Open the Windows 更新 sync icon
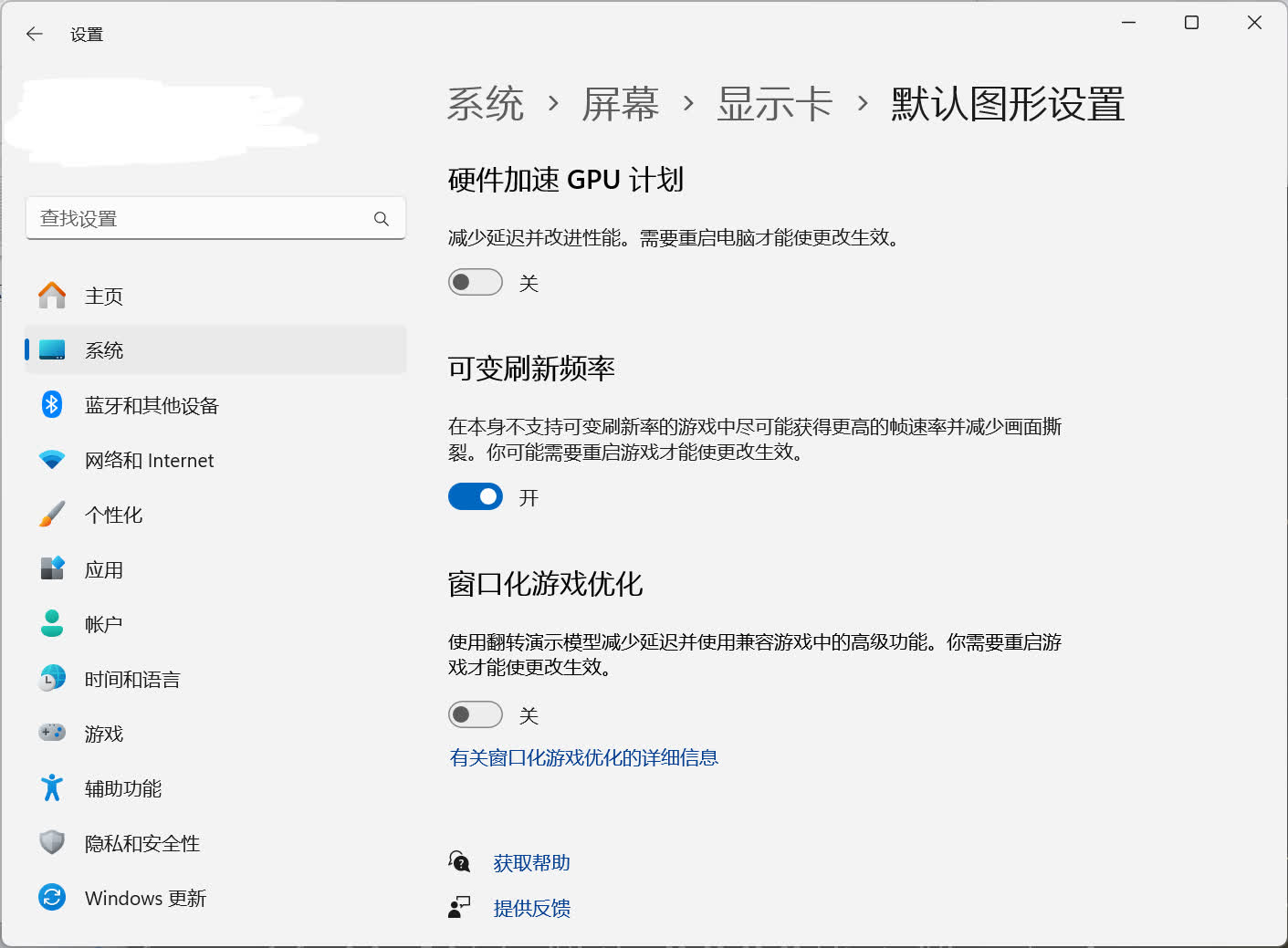The image size is (1288, 948). coord(52,897)
